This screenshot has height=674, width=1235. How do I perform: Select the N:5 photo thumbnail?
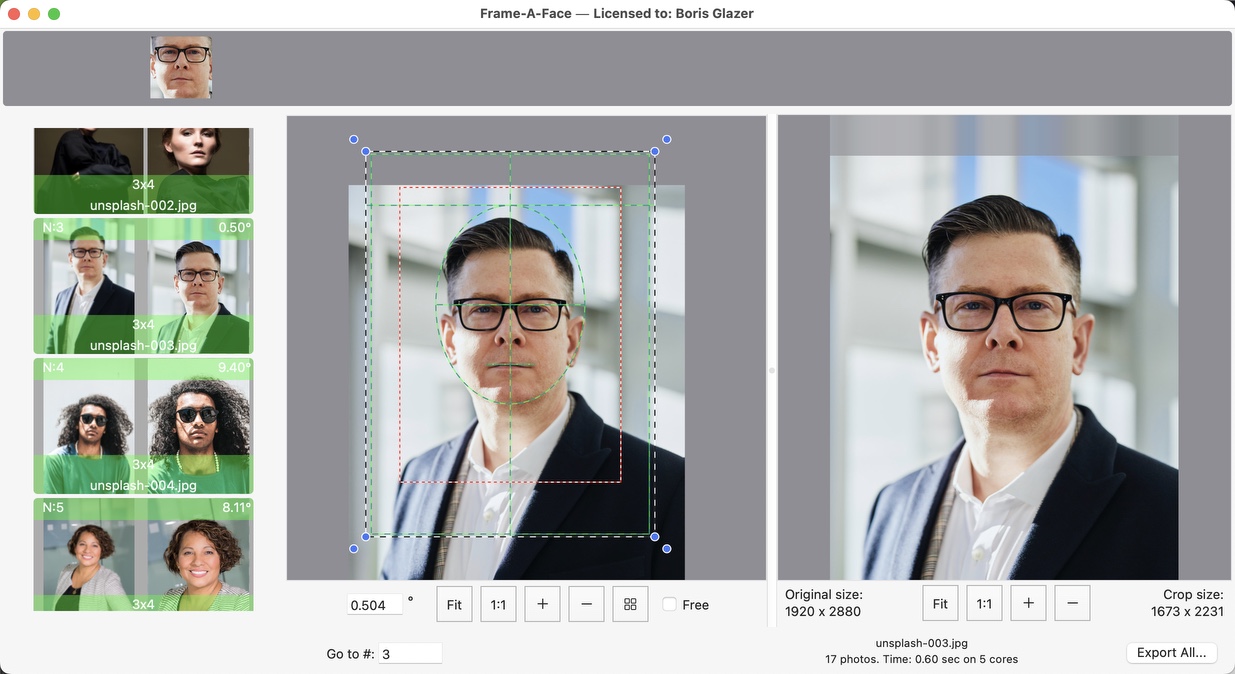coord(143,555)
